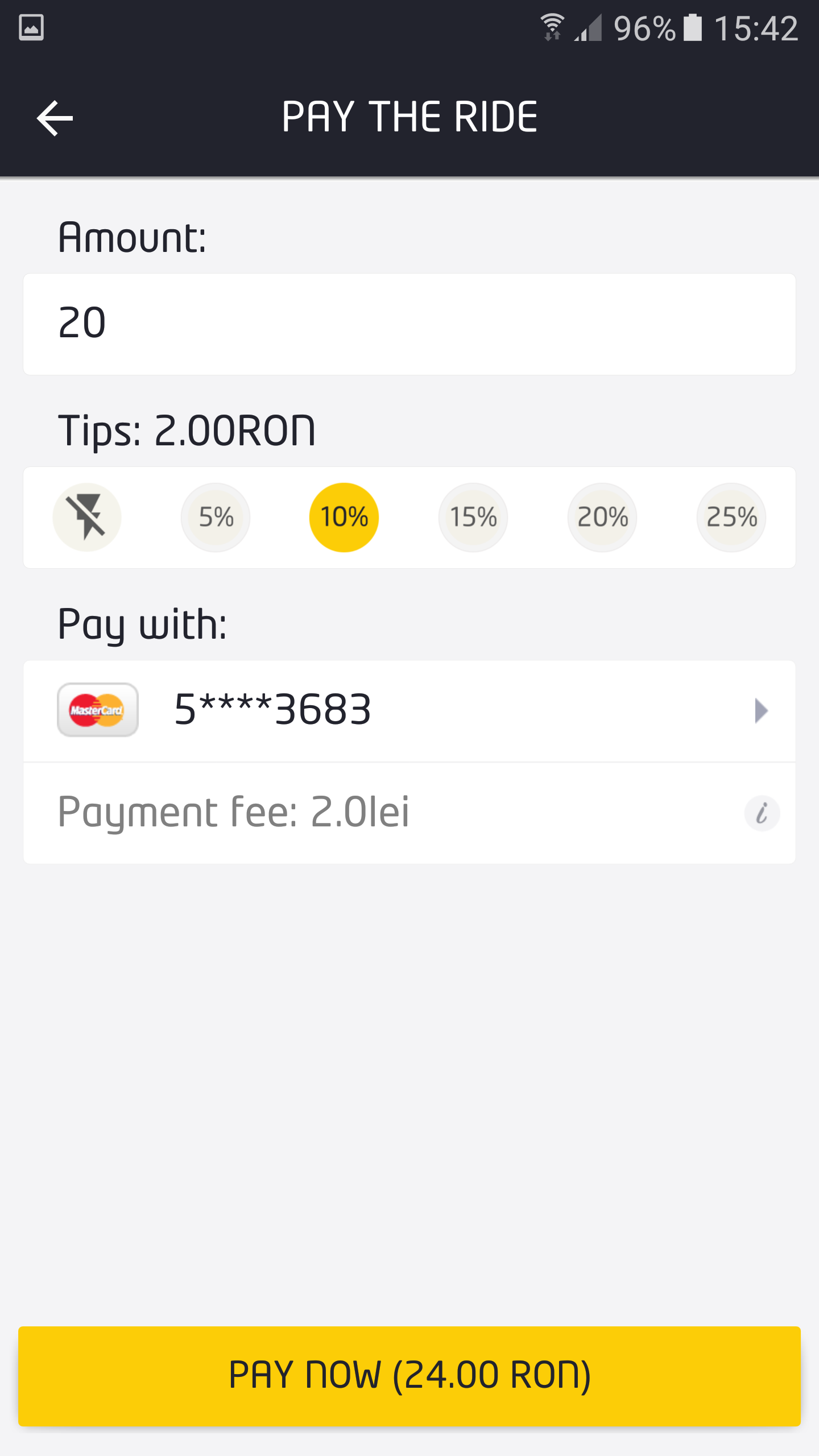Tap the MasterCard logo icon

(x=98, y=710)
